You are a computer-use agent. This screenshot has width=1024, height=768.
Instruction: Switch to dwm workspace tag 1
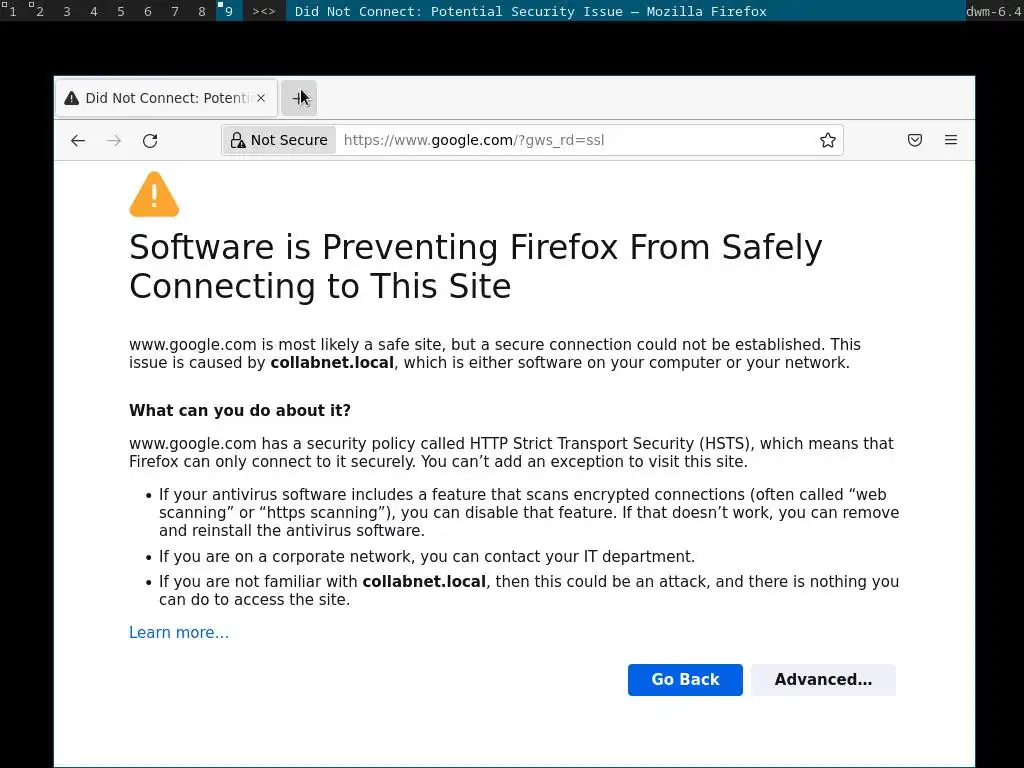(x=12, y=11)
